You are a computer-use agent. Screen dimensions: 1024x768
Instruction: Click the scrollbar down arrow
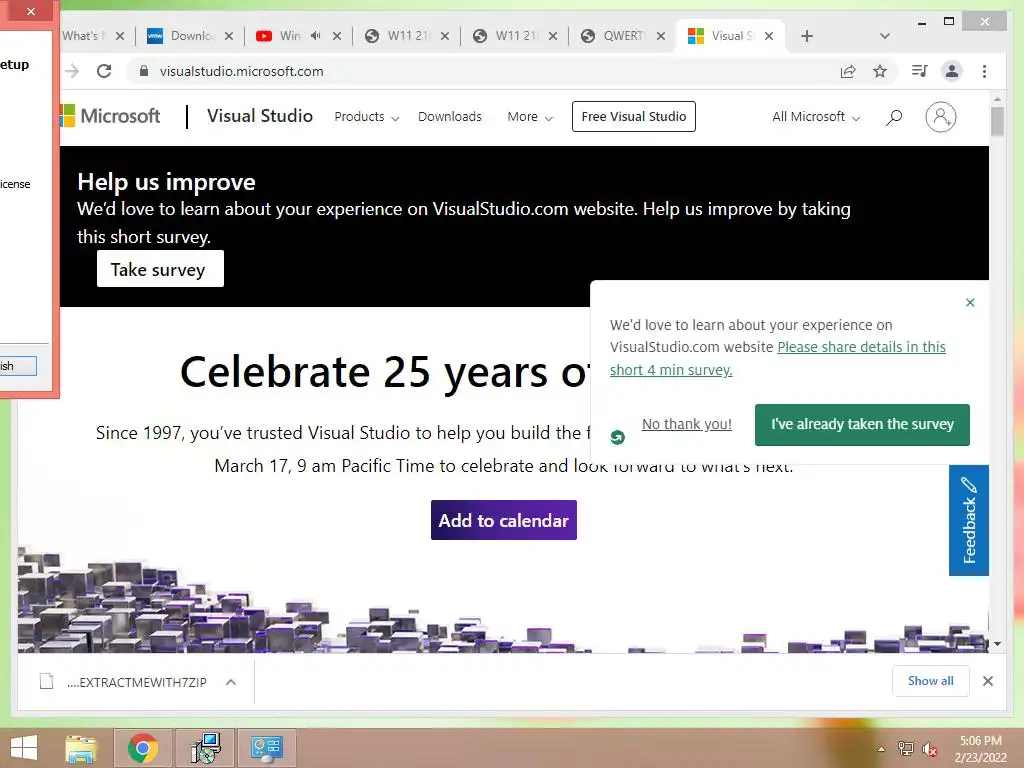(997, 644)
